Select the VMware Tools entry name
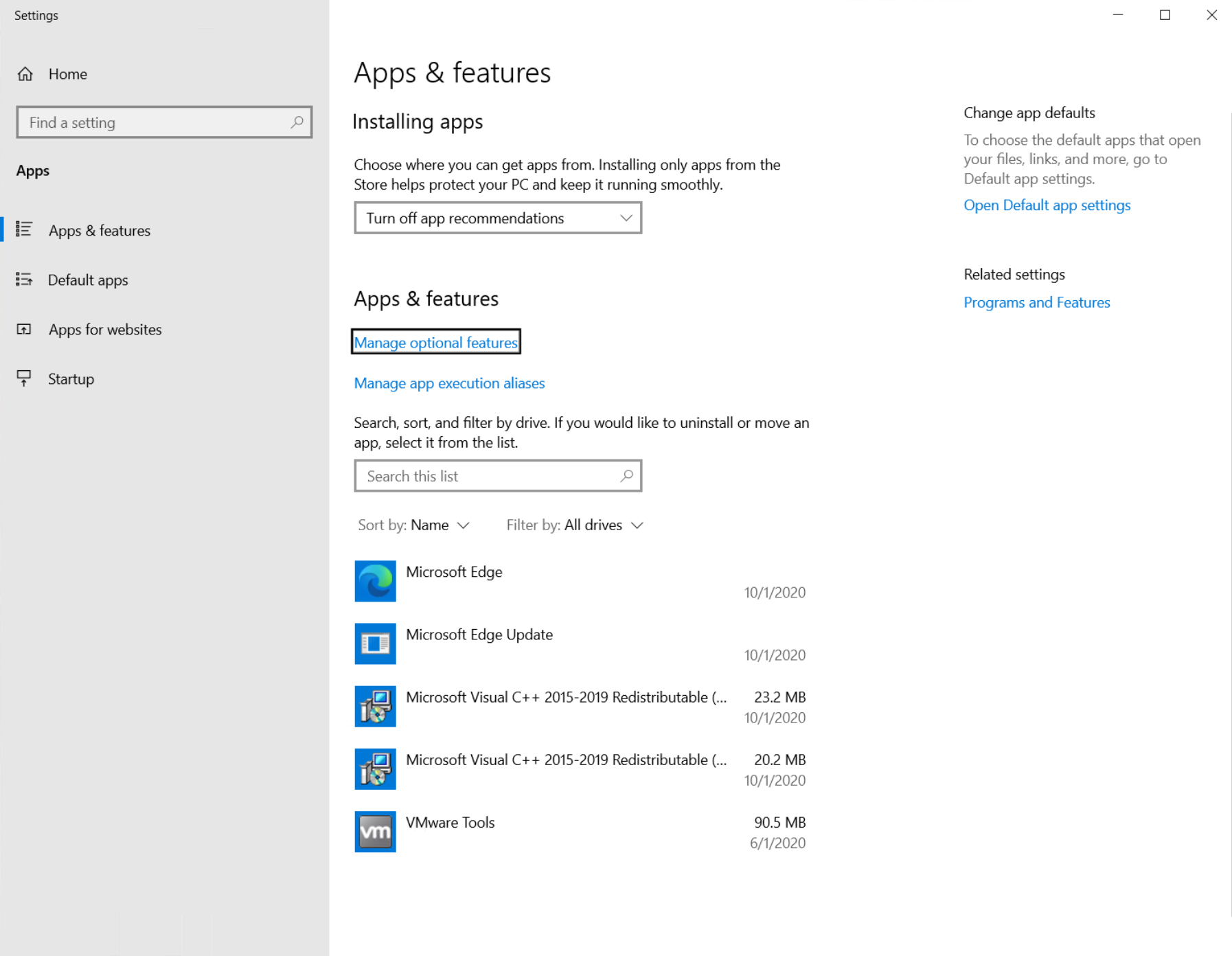This screenshot has width=1232, height=956. click(450, 823)
